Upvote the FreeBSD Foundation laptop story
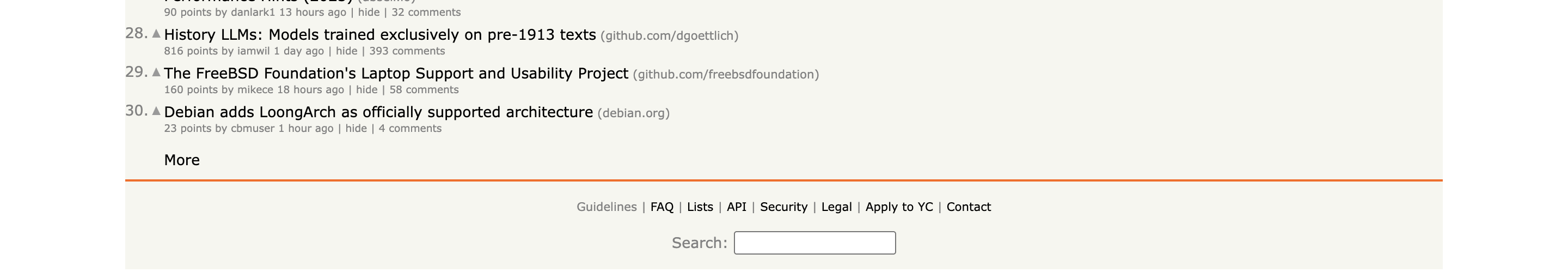This screenshot has height=278, width=1568. coord(156,72)
